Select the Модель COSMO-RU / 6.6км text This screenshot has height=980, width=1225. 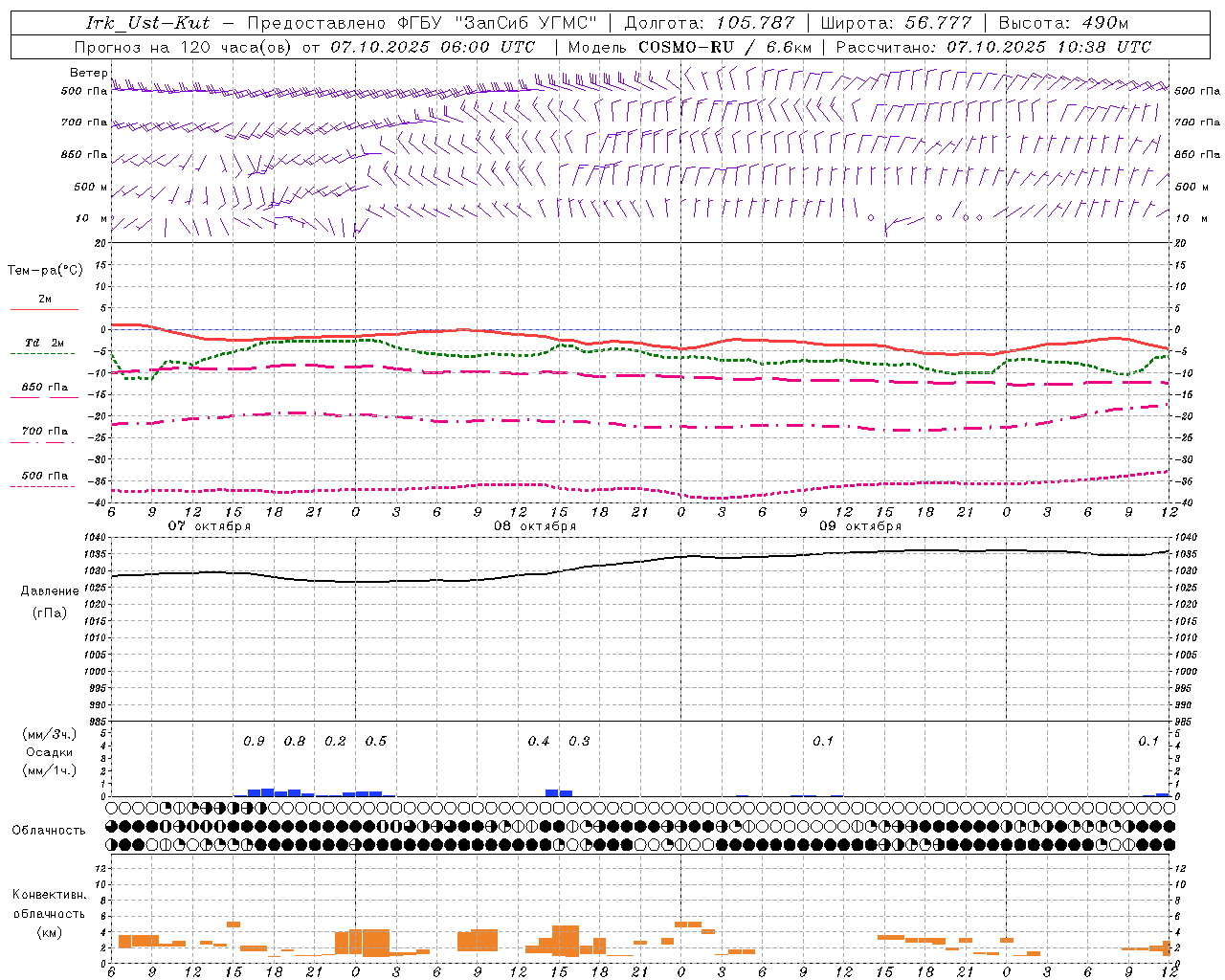pos(690,47)
